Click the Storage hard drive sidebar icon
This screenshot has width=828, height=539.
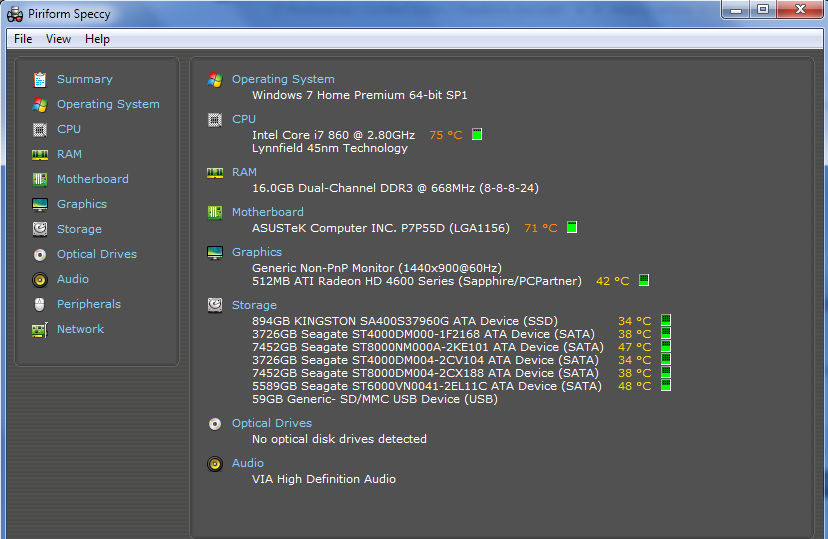40,229
